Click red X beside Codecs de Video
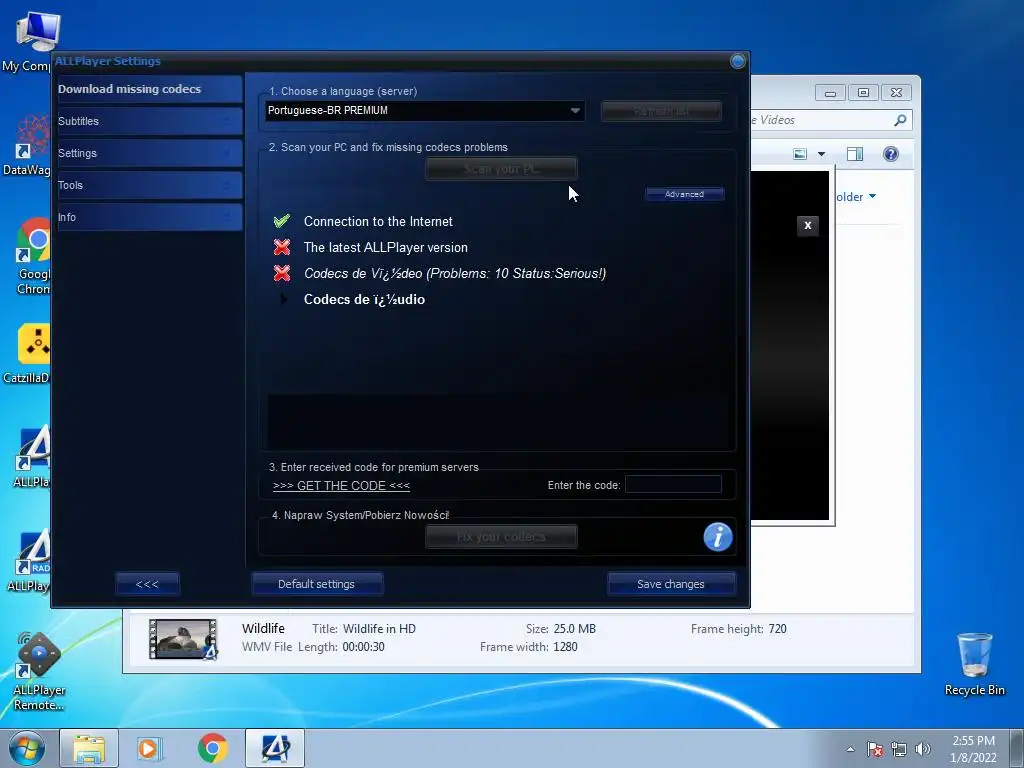This screenshot has width=1024, height=768. (x=281, y=273)
